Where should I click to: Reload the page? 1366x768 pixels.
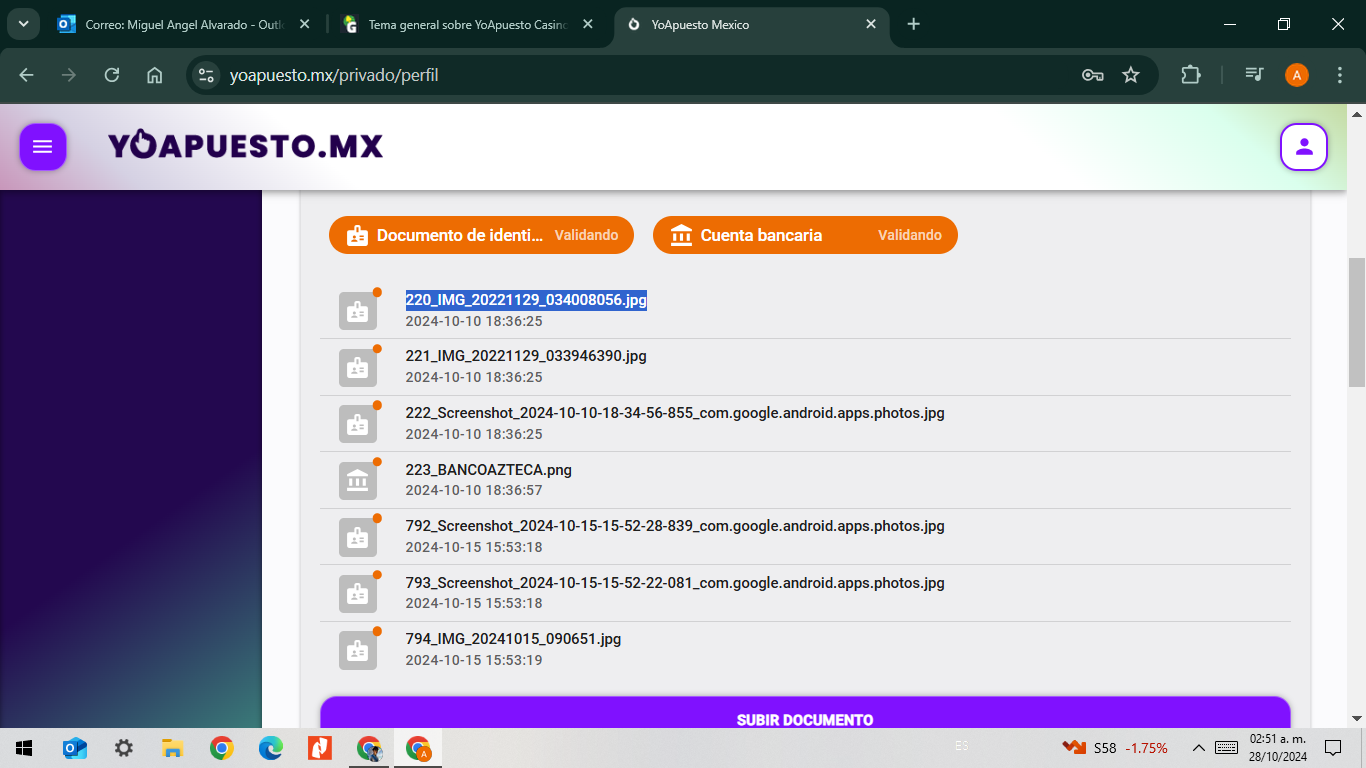pyautogui.click(x=112, y=74)
